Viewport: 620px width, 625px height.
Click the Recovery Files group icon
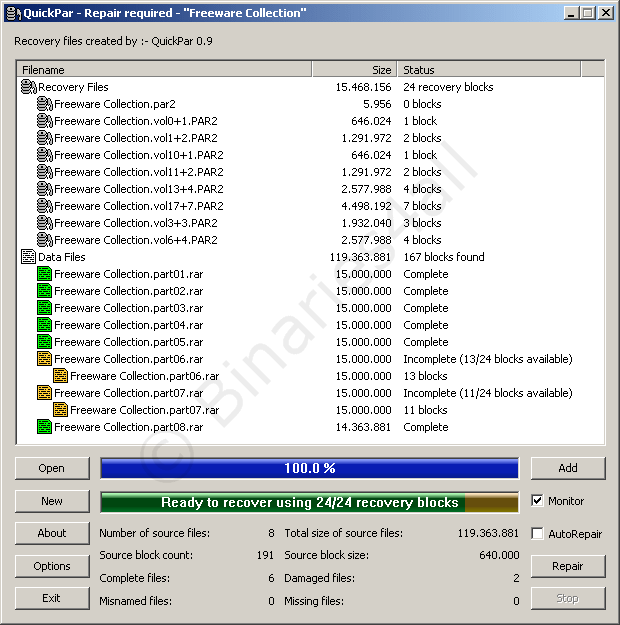pyautogui.click(x=28, y=86)
